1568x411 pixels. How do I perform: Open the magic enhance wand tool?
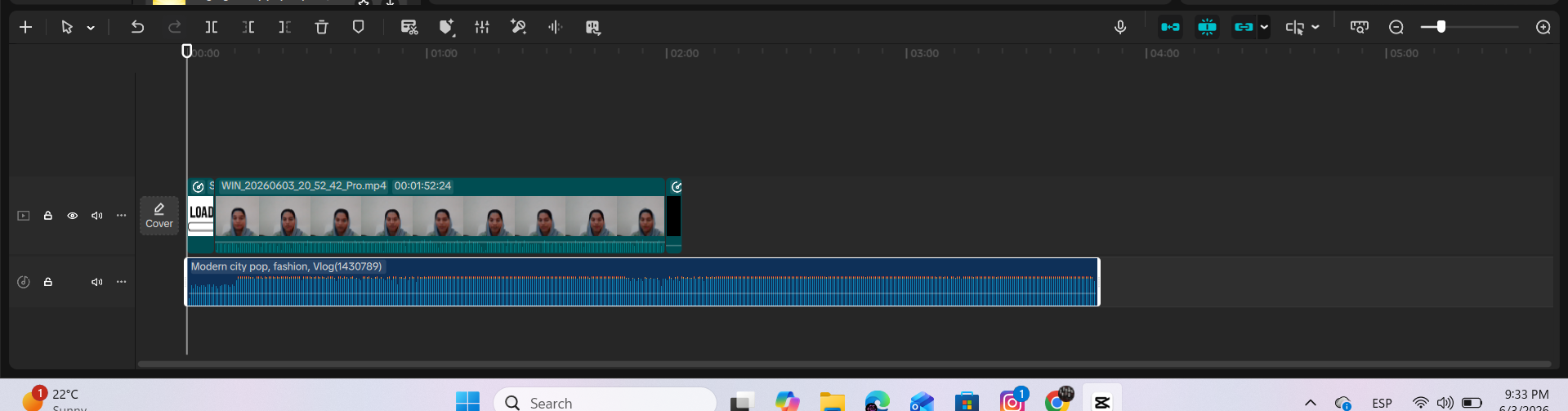[x=518, y=27]
